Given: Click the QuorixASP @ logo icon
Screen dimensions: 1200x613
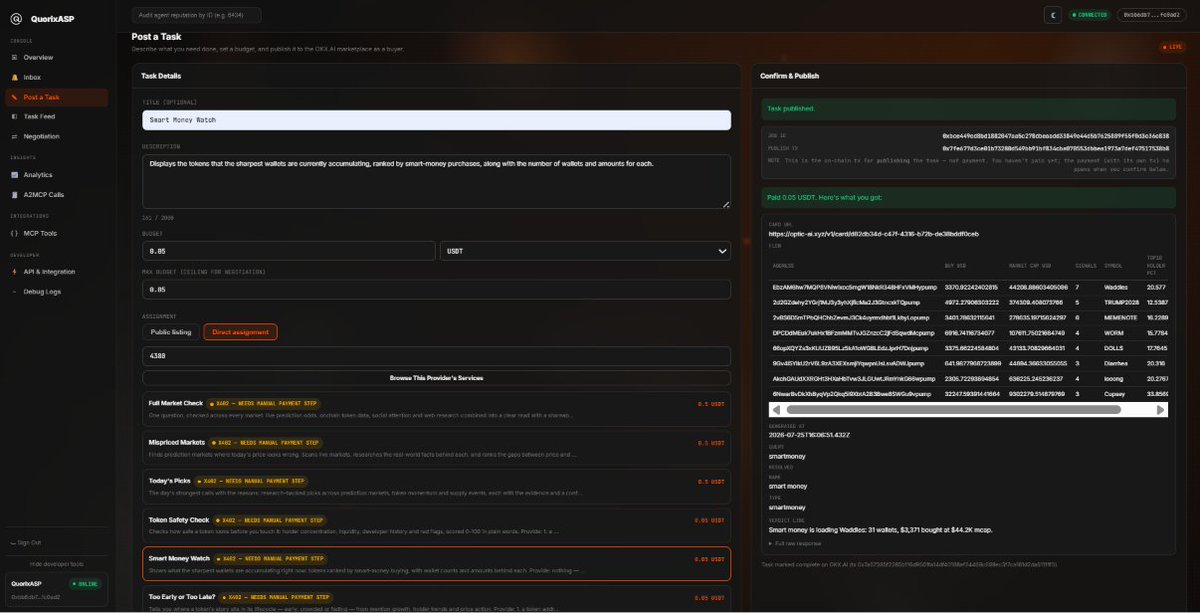Looking at the screenshot, I should pyautogui.click(x=15, y=17).
